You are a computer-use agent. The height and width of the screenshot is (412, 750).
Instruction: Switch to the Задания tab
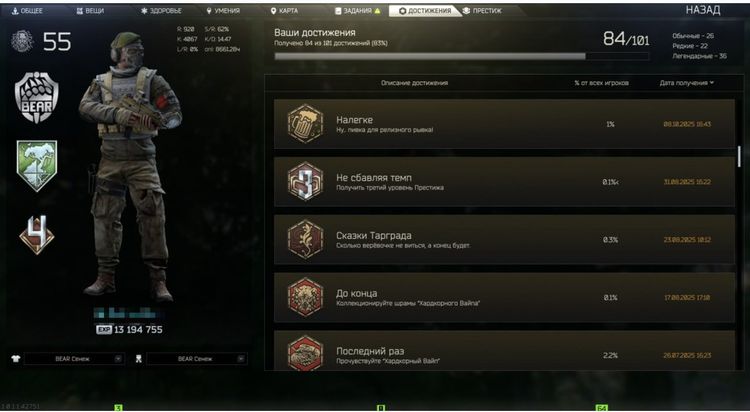click(x=357, y=11)
